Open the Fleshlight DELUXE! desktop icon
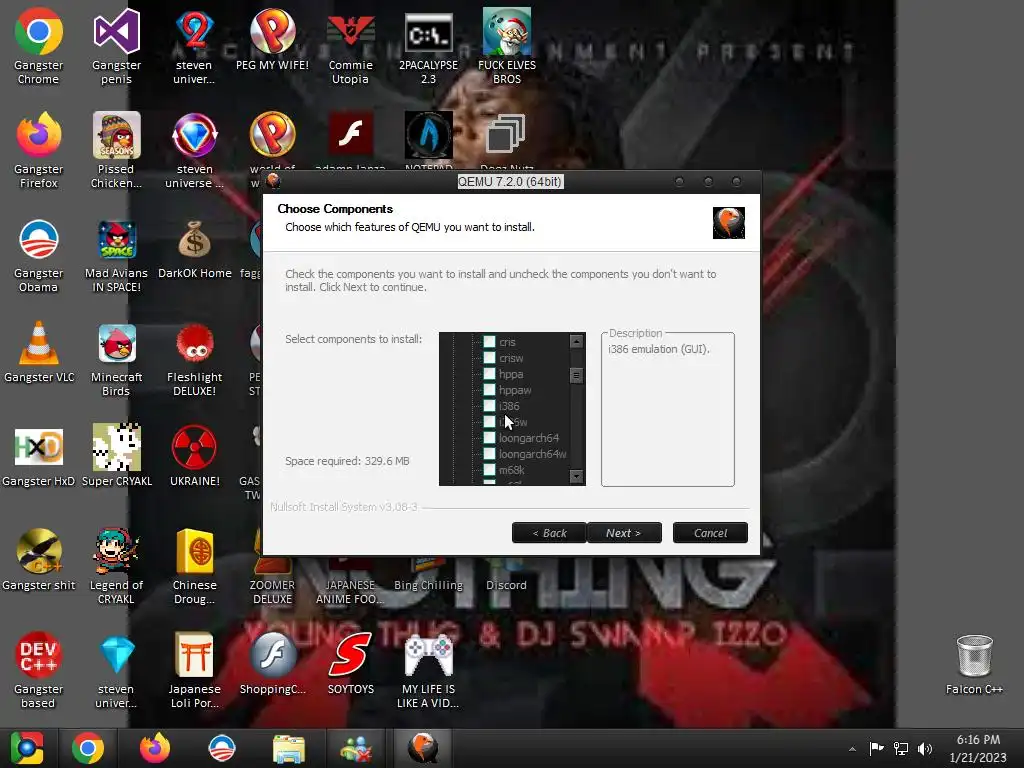This screenshot has width=1024, height=768. [x=195, y=359]
